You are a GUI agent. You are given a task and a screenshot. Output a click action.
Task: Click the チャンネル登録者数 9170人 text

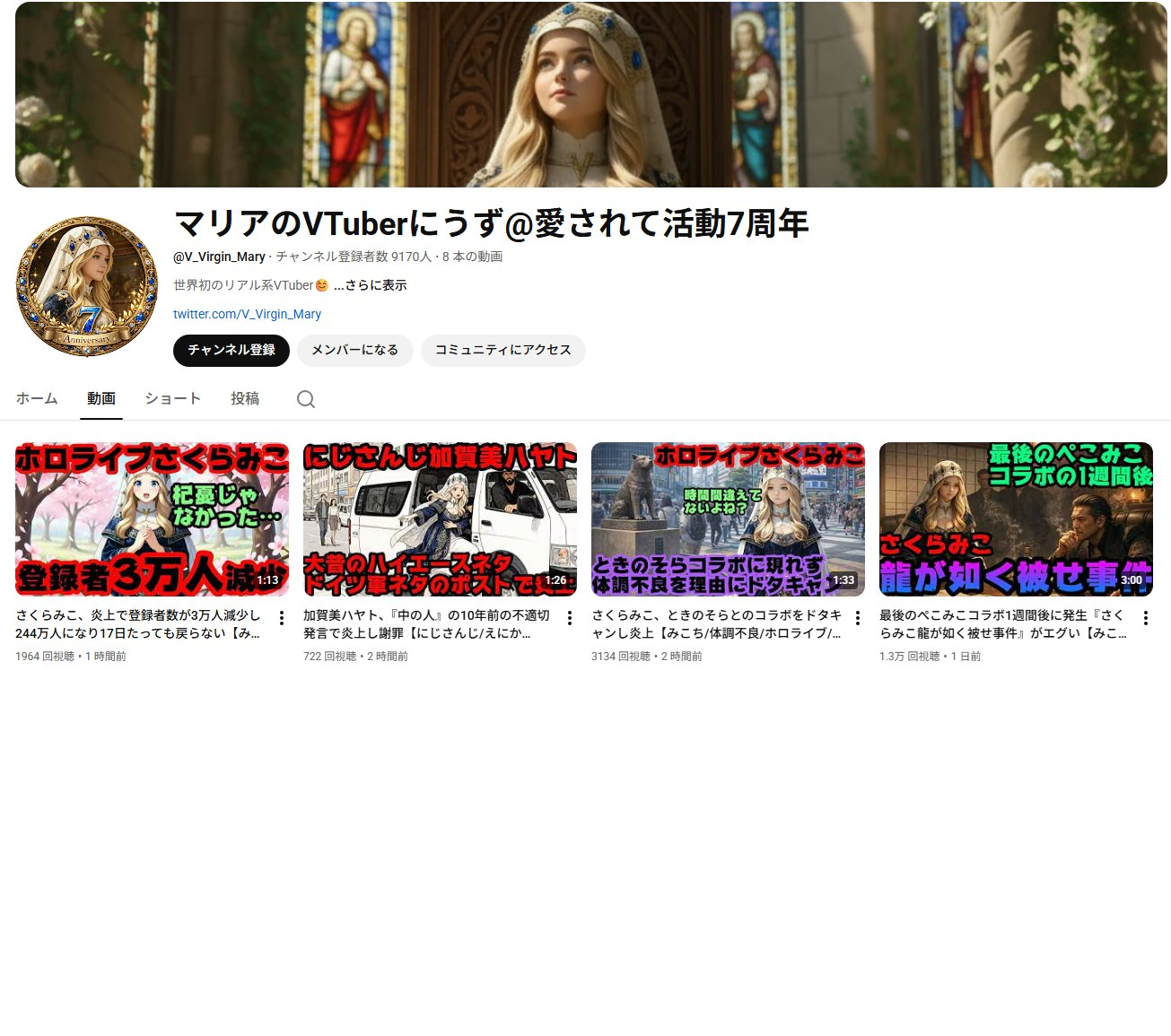pyautogui.click(x=354, y=257)
